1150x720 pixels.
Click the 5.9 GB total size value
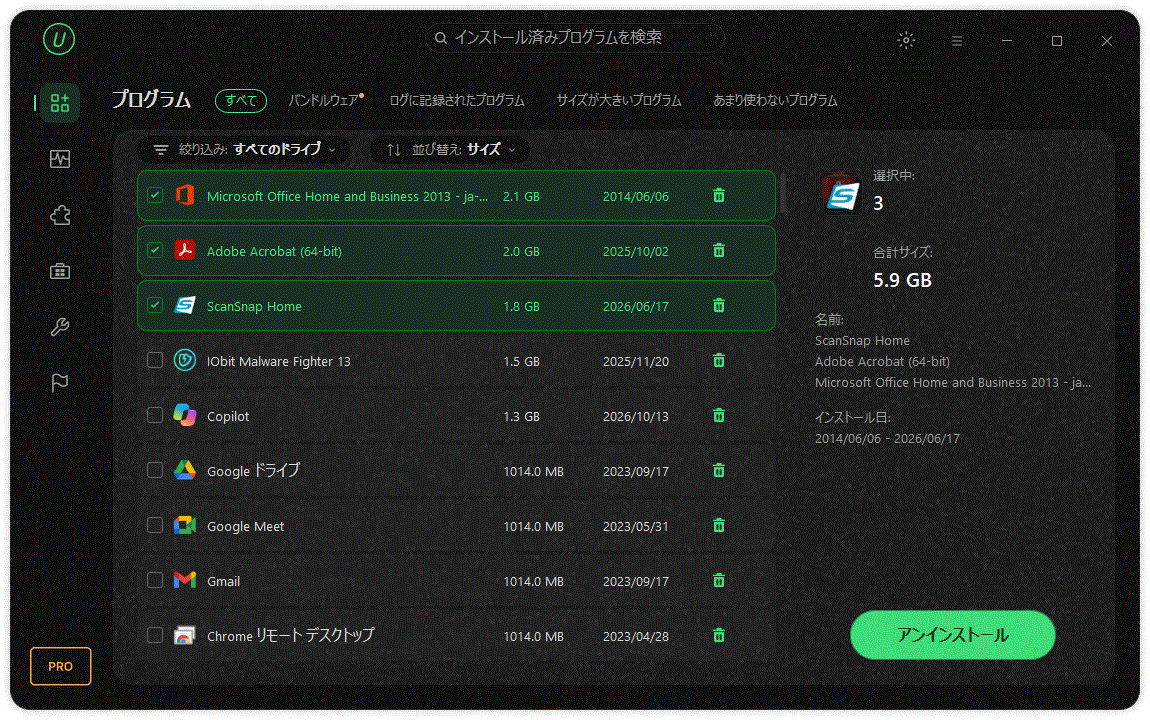coord(902,280)
